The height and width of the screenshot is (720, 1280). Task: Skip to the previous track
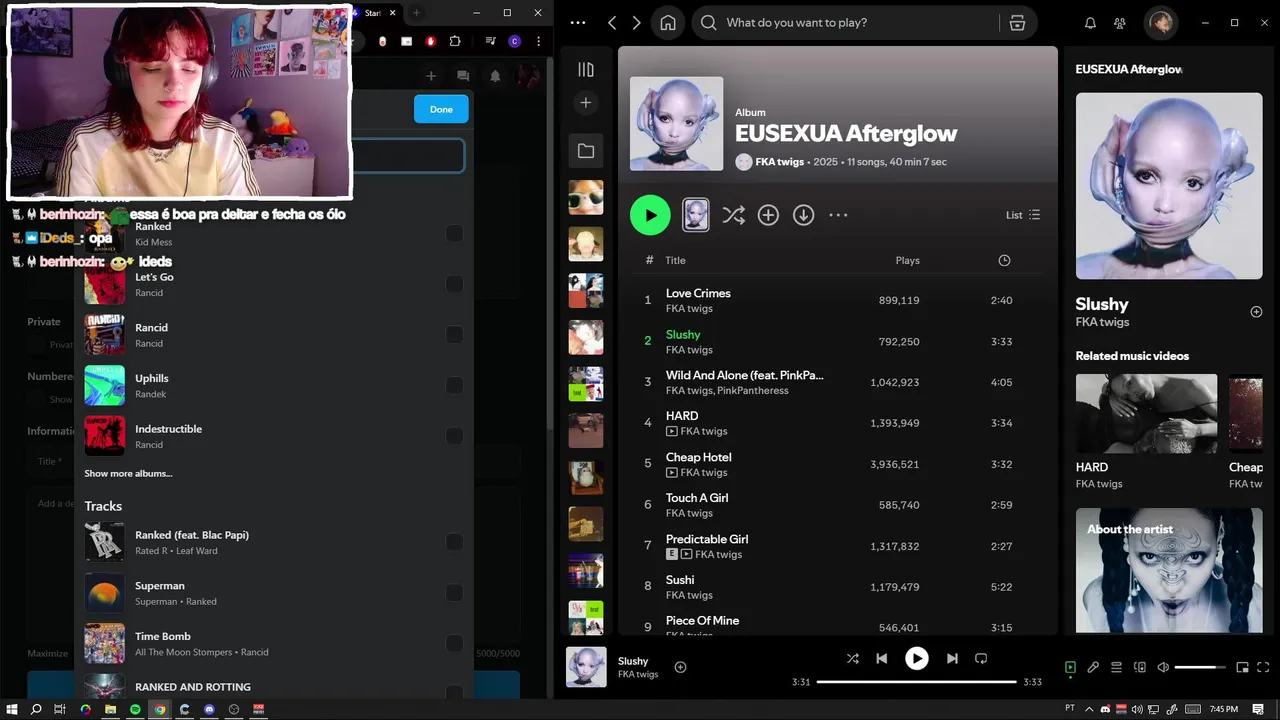coord(881,658)
